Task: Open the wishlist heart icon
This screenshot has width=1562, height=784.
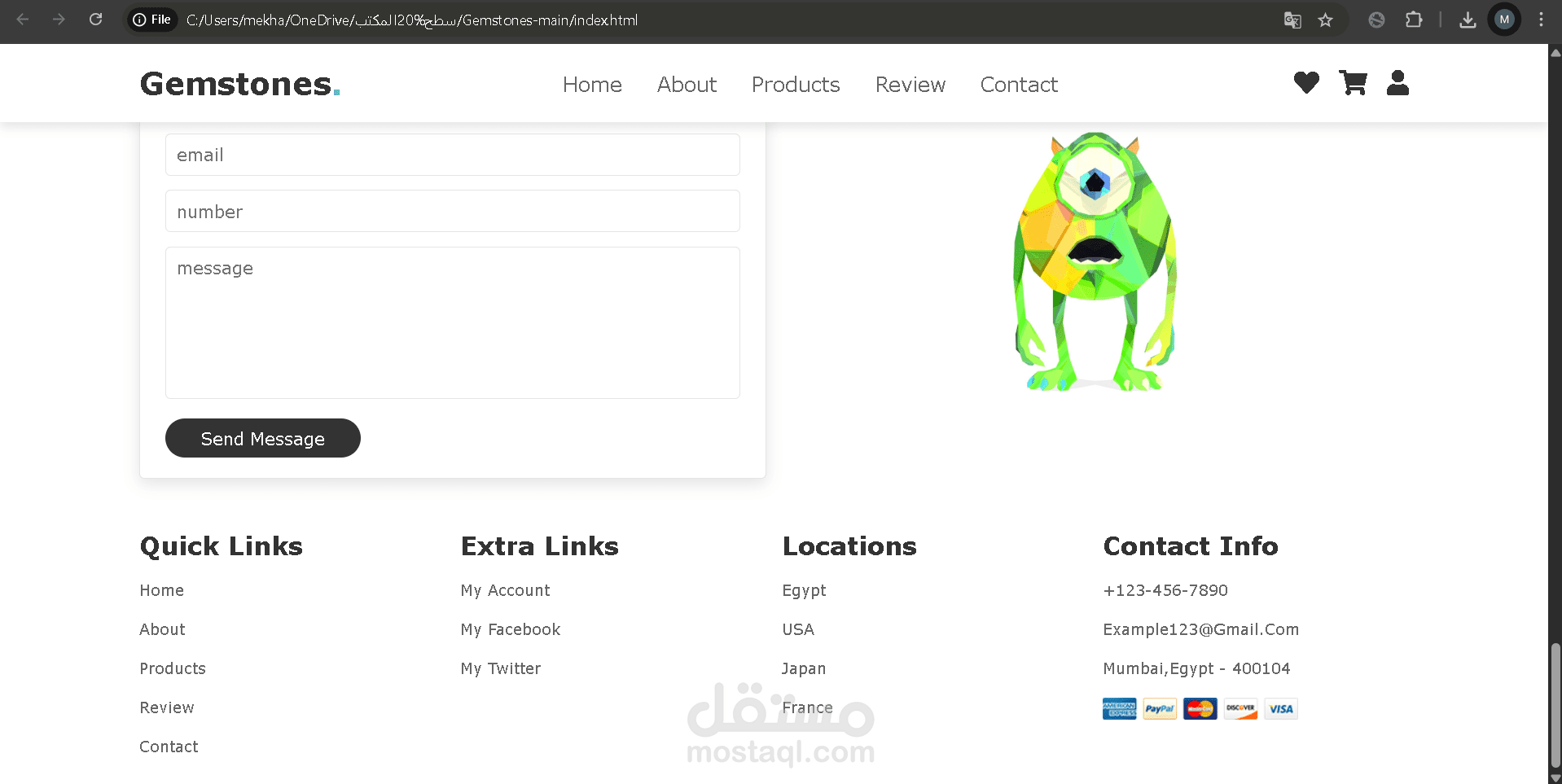Action: (1306, 83)
